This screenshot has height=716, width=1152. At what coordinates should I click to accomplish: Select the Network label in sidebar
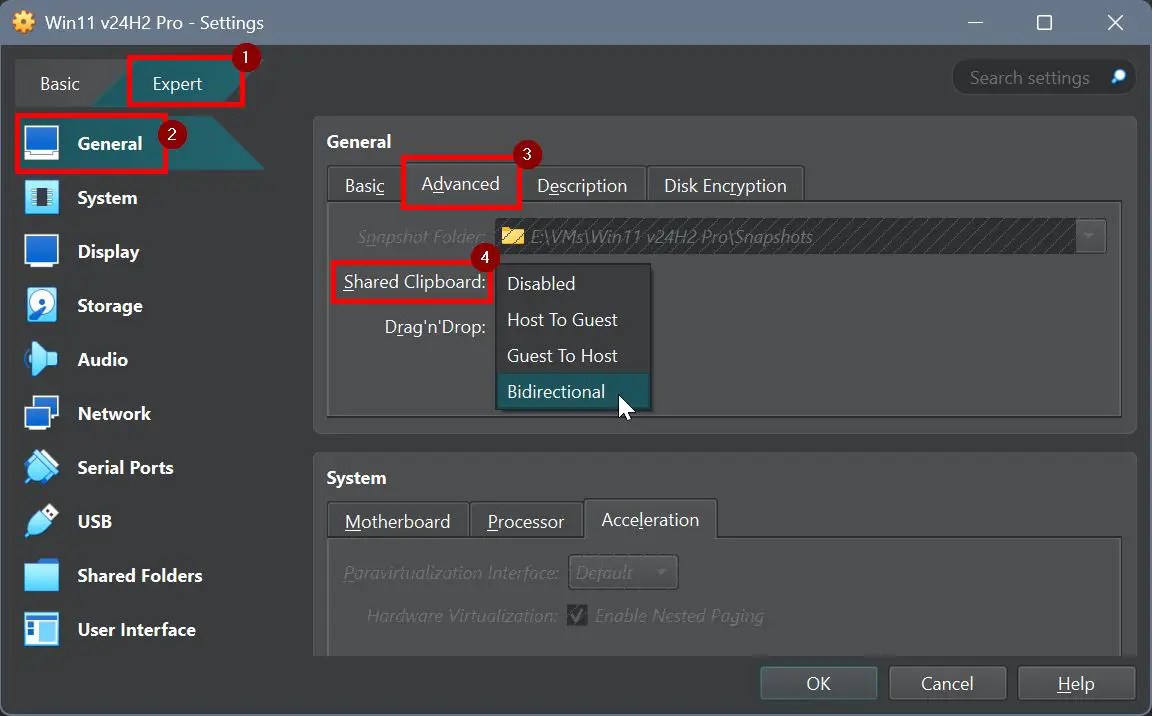click(x=115, y=413)
